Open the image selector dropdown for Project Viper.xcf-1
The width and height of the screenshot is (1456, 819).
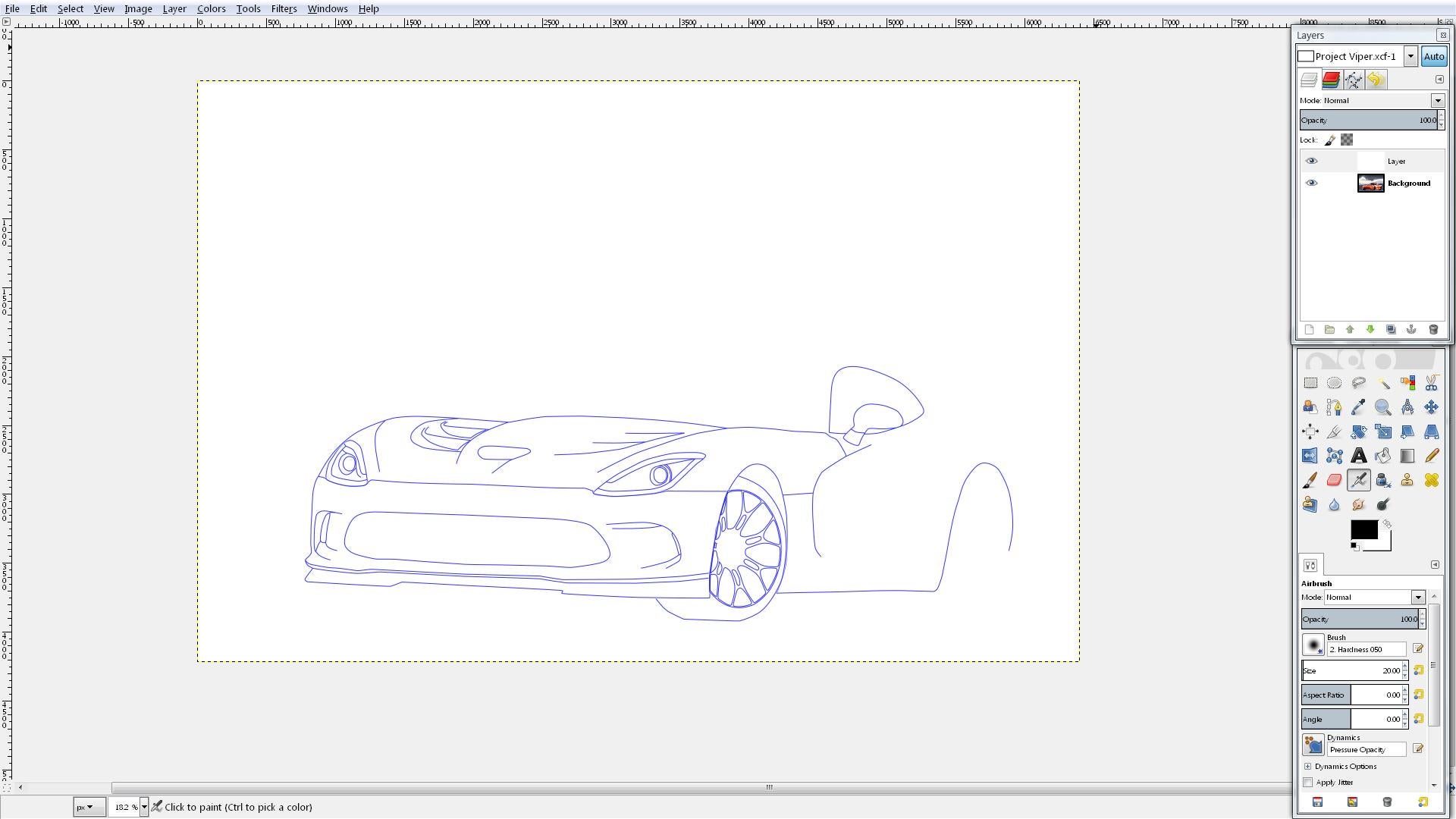point(1410,56)
